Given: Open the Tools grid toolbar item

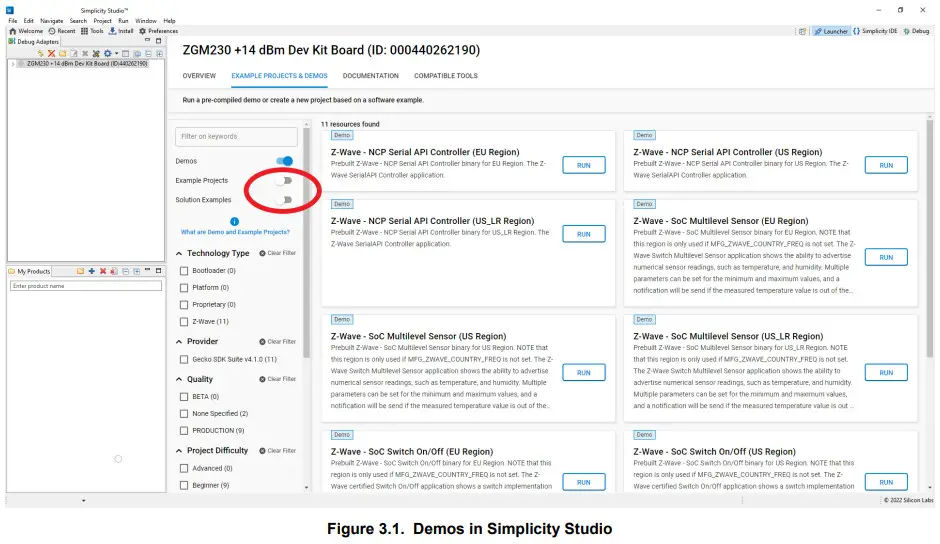Looking at the screenshot, I should (92, 31).
